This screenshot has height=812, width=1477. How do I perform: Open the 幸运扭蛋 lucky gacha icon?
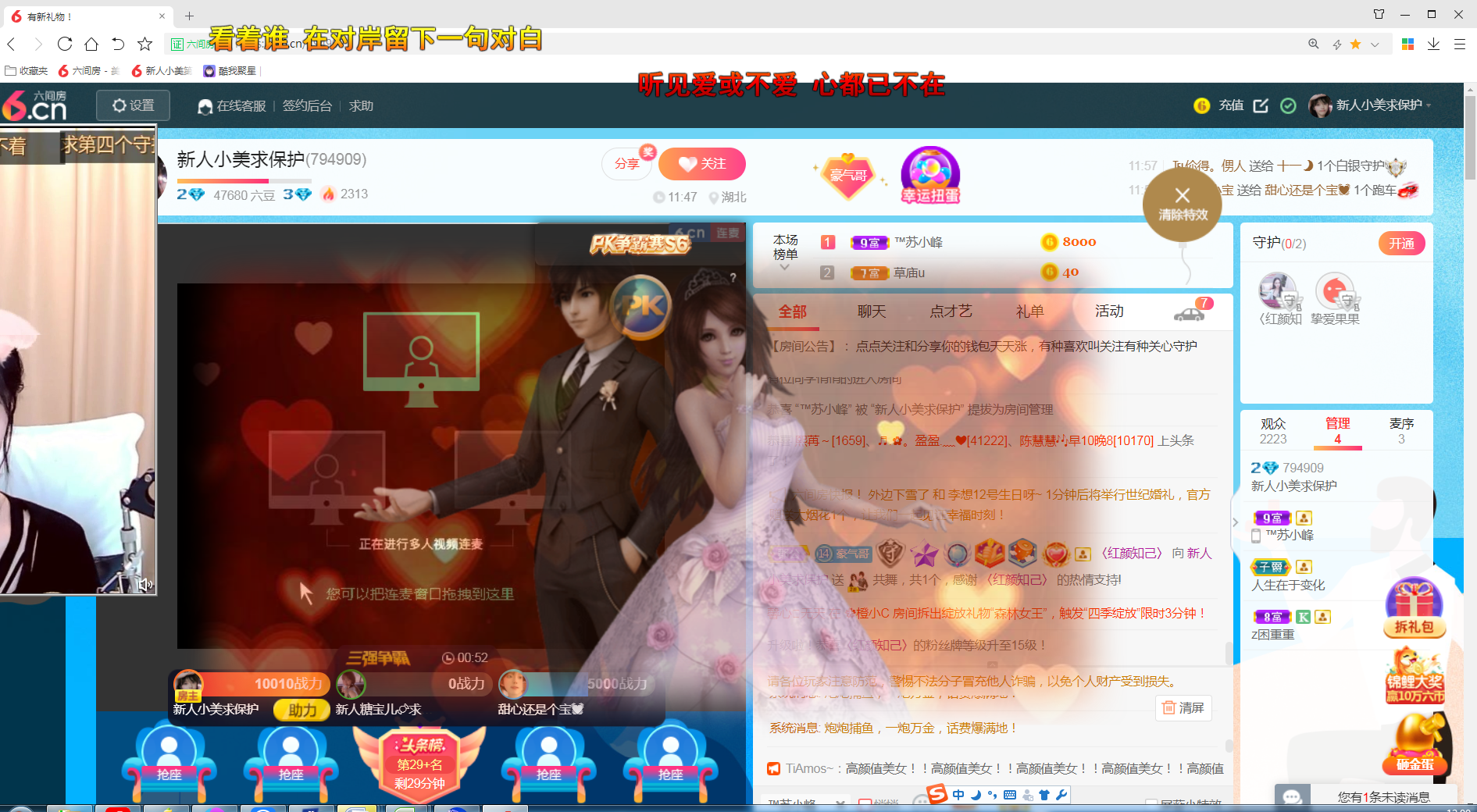tap(930, 176)
